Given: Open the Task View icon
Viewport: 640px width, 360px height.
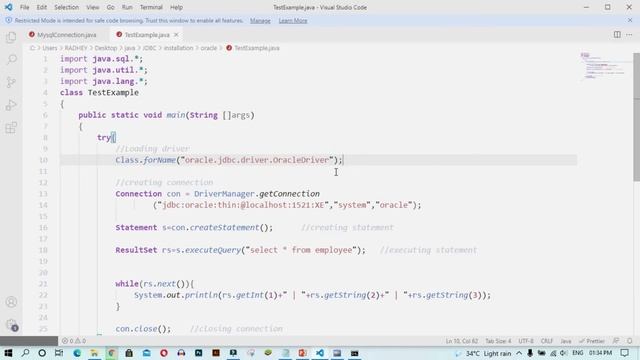Looking at the screenshot, I should click(x=59, y=353).
